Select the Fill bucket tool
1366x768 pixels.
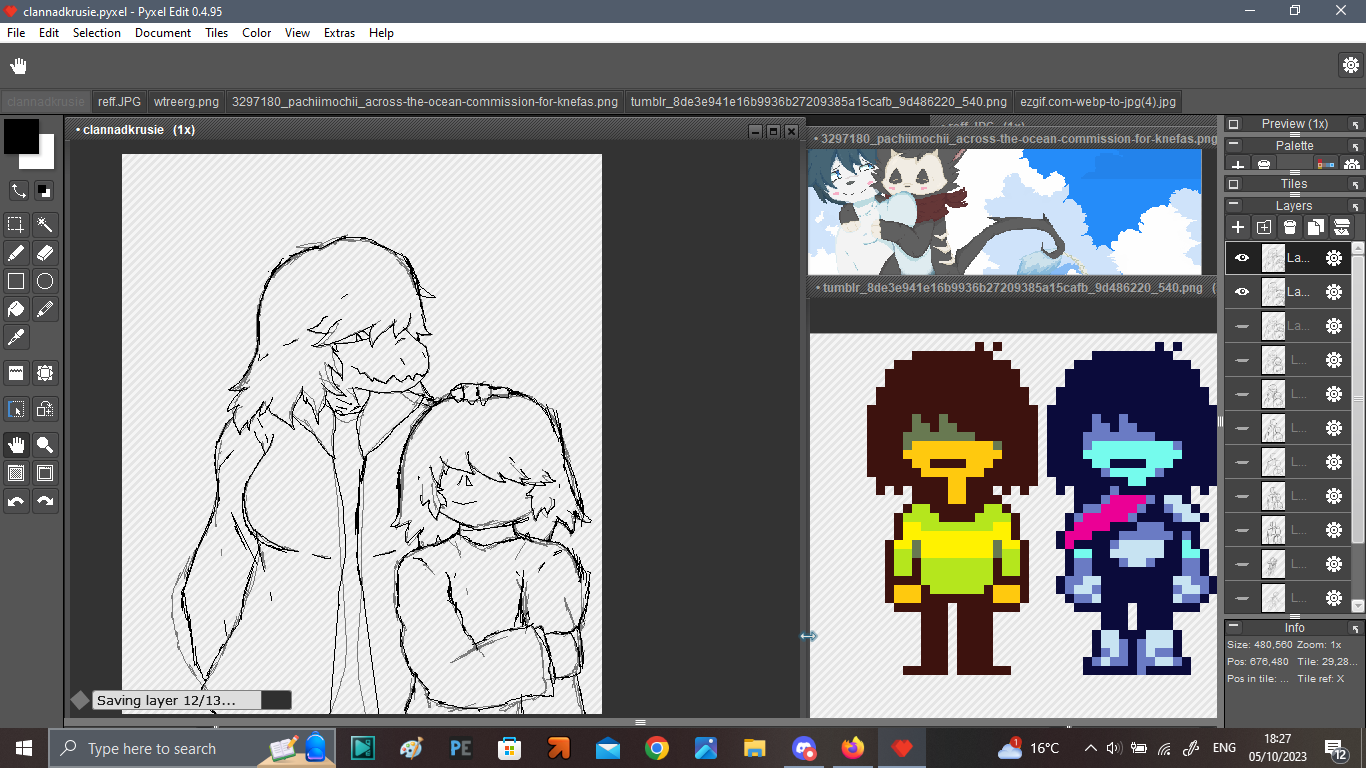[x=16, y=309]
